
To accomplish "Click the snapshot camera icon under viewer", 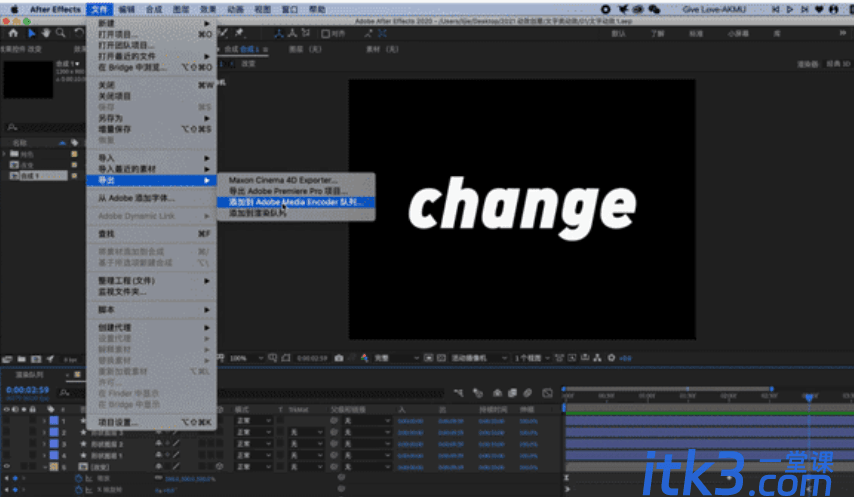I will 339,358.
